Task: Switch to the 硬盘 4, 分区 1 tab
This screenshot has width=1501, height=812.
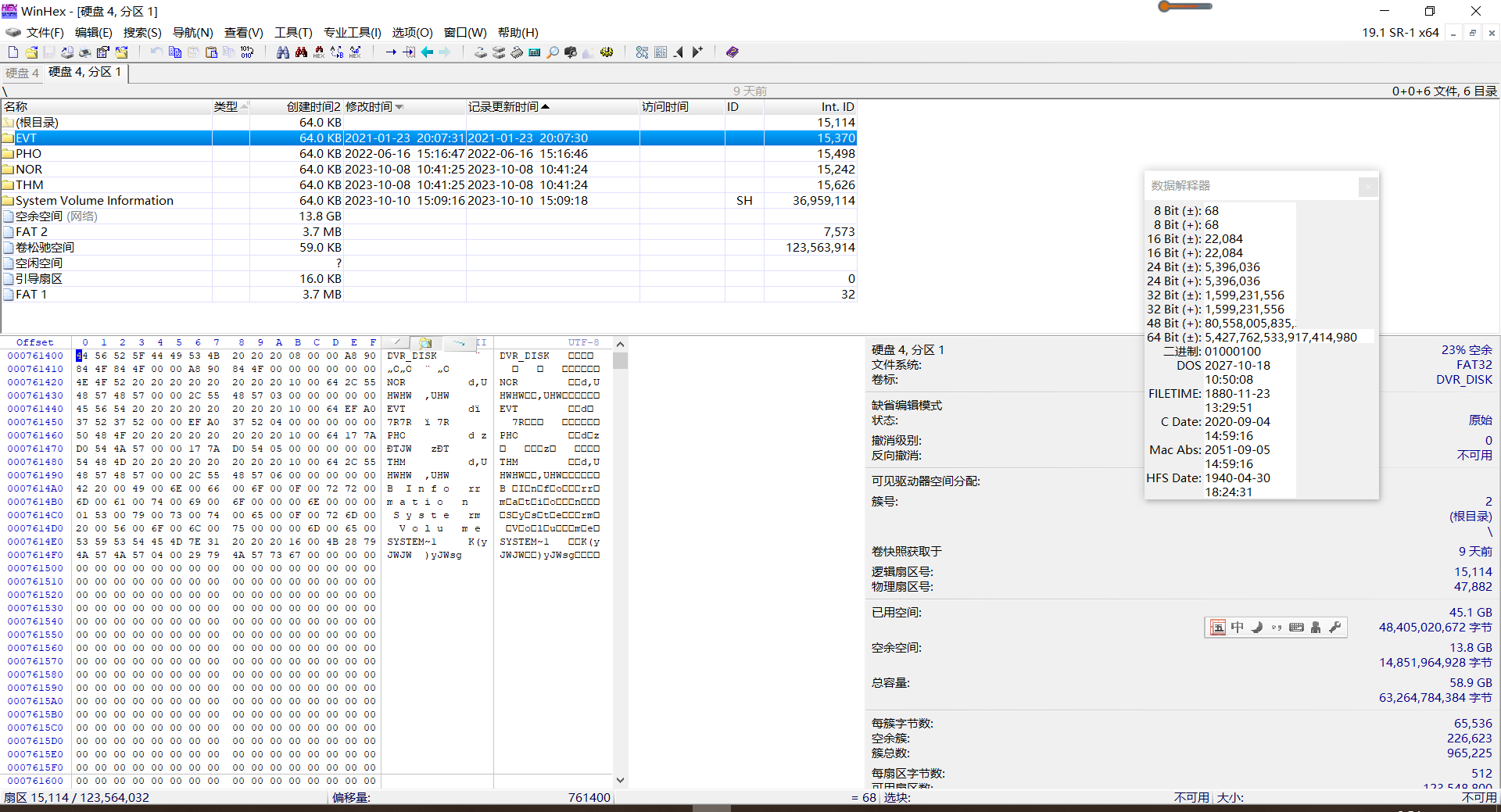Action: point(84,72)
